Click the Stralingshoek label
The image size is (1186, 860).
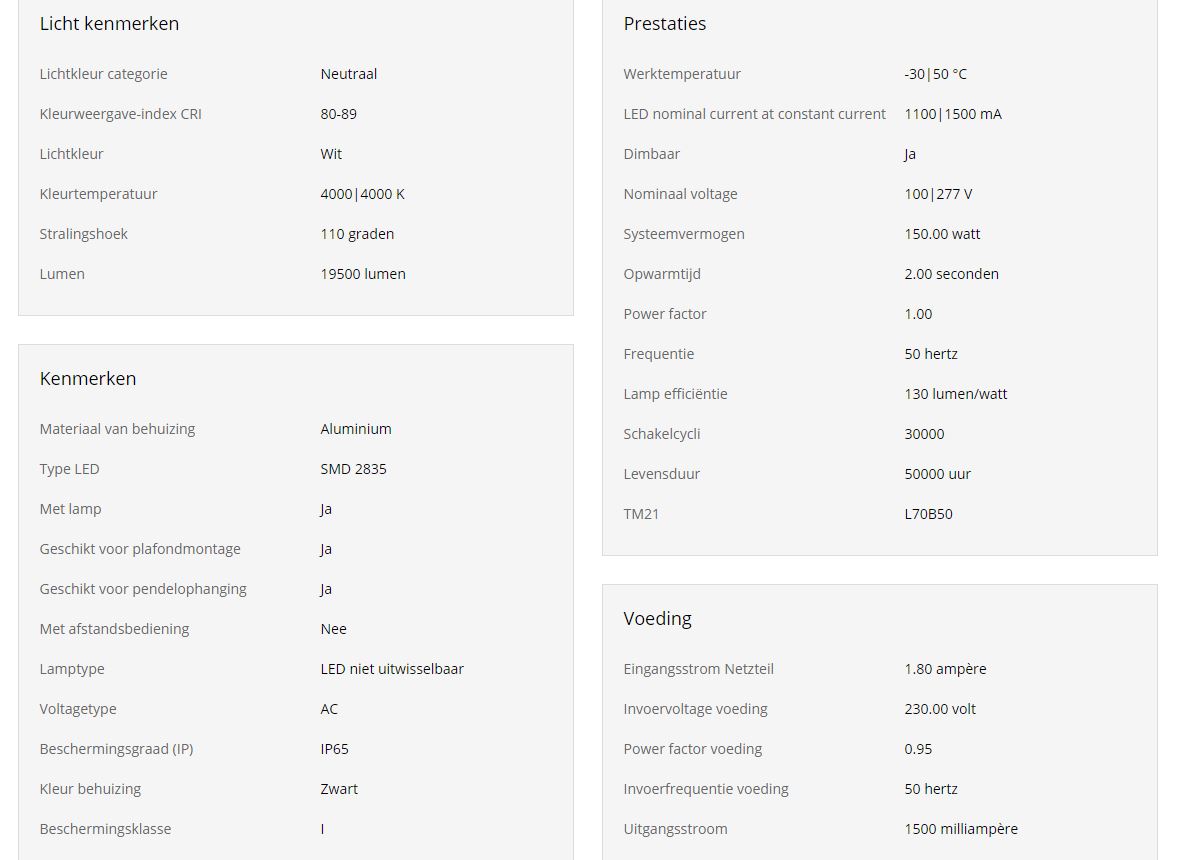coord(83,234)
